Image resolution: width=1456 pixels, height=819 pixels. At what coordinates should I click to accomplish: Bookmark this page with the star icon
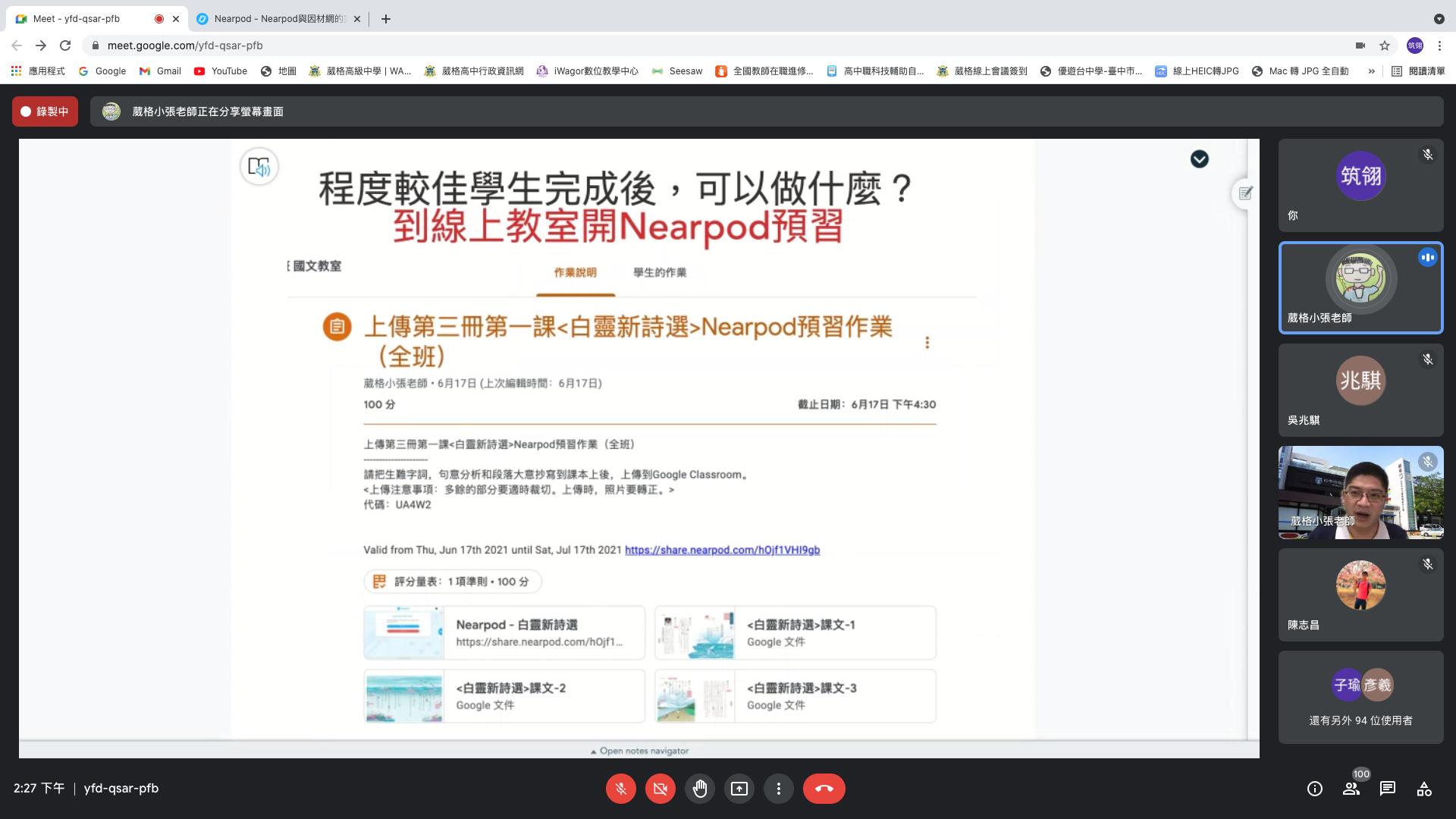coord(1385,45)
